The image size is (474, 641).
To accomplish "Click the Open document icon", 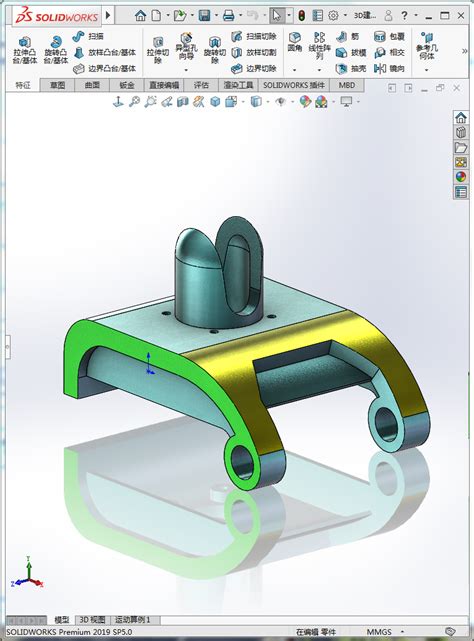I will (x=180, y=16).
